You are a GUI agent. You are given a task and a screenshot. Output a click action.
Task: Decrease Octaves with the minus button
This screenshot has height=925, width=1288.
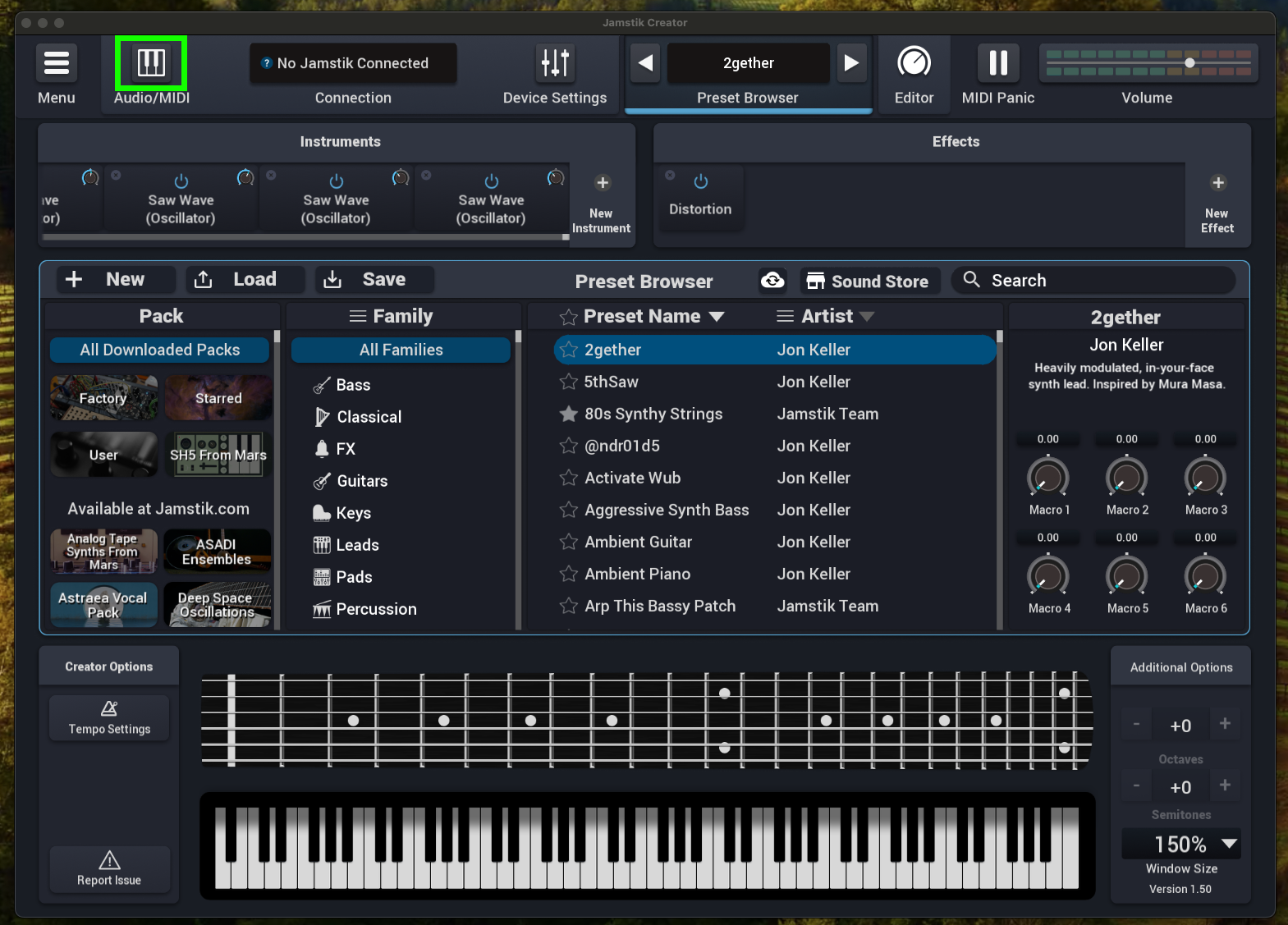click(x=1136, y=723)
